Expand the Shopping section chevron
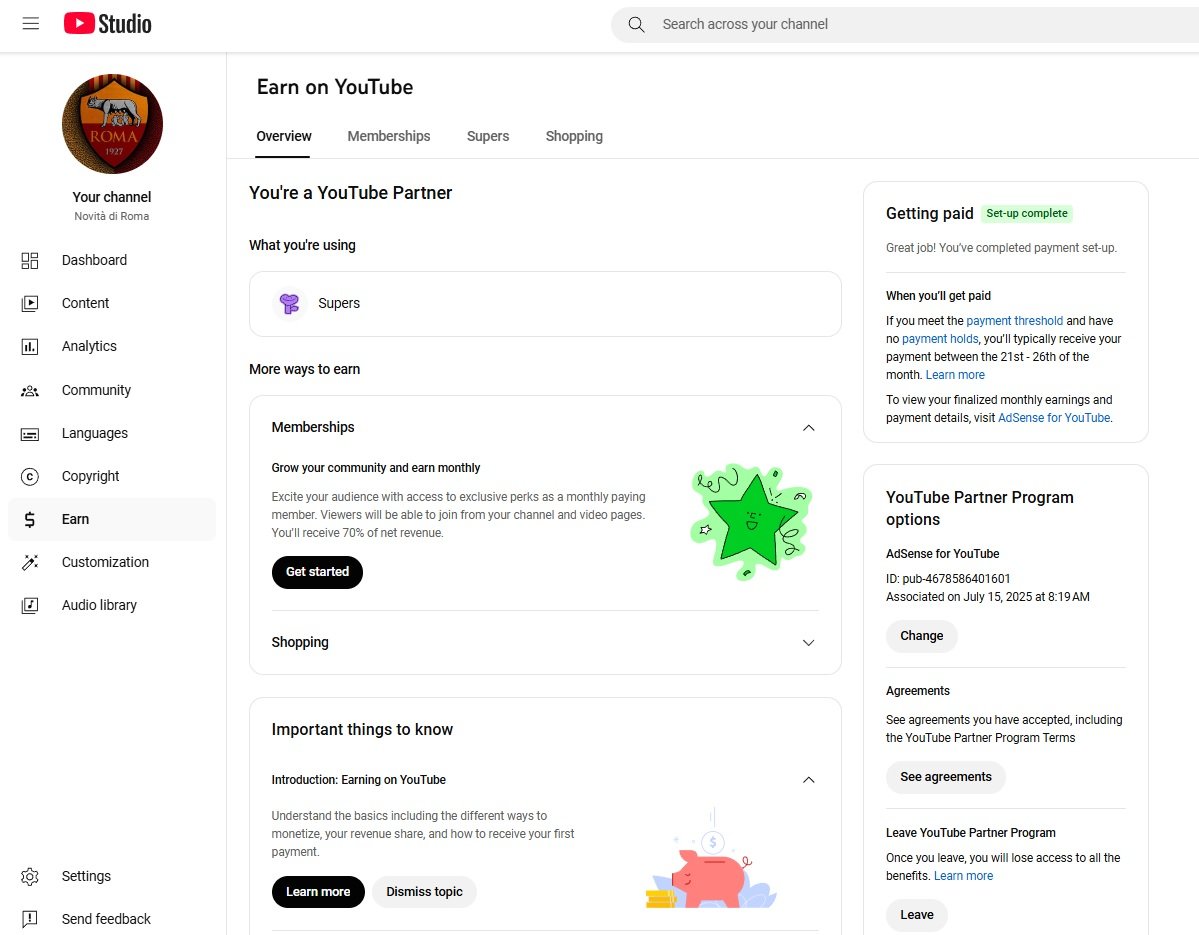Image resolution: width=1199 pixels, height=935 pixels. tap(808, 643)
